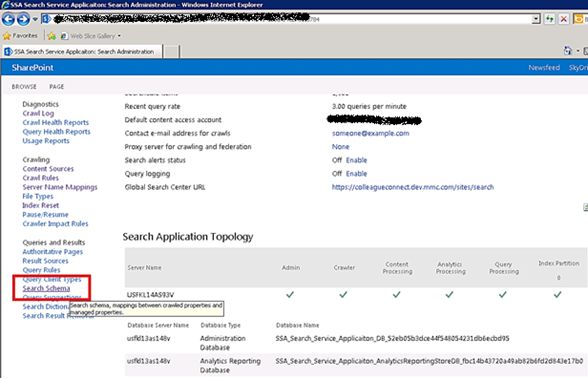Open Authoritative Pages link
The image size is (588, 379).
(52, 252)
